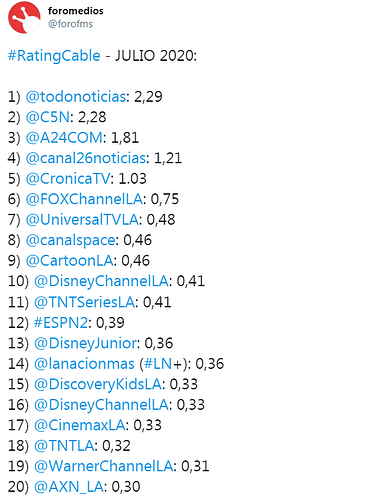Viewport: 386px width, 500px height.
Task: Open the @FOXChannelLA mention
Action: click(x=84, y=199)
